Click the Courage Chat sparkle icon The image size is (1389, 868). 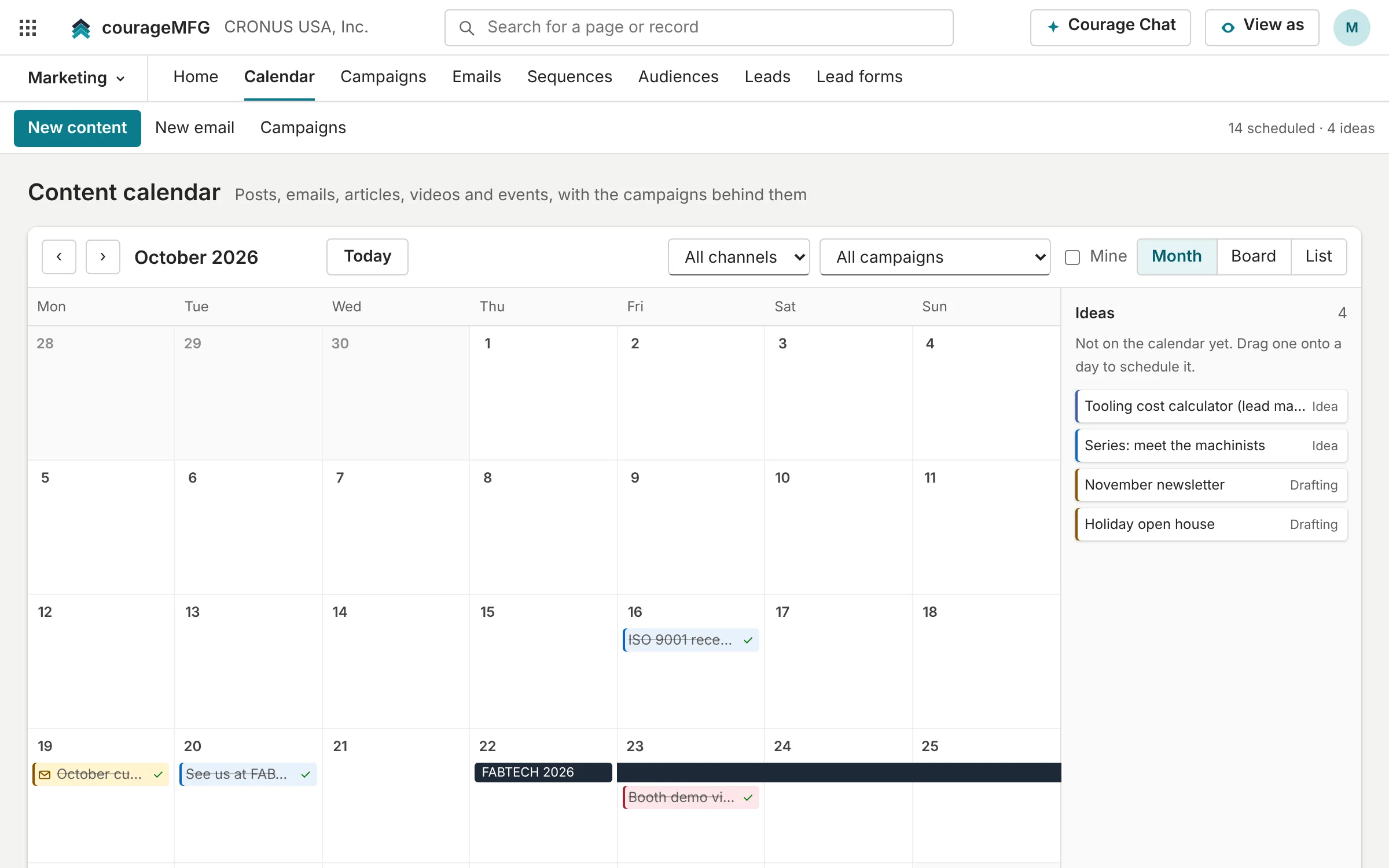coord(1053,27)
